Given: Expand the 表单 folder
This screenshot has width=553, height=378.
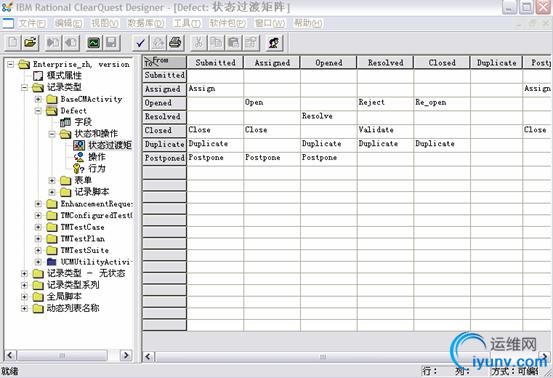Looking at the screenshot, I should 52,181.
